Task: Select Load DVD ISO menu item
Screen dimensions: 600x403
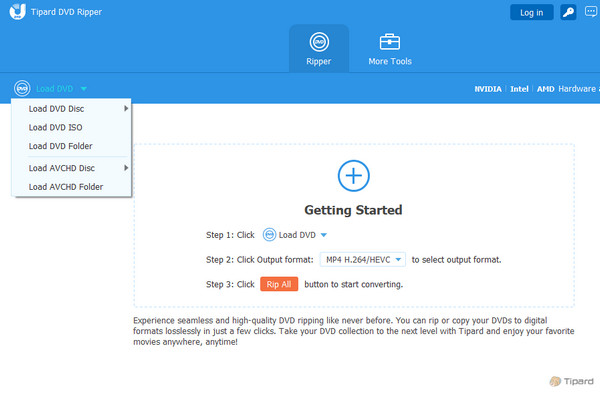Action: pyautogui.click(x=54, y=127)
